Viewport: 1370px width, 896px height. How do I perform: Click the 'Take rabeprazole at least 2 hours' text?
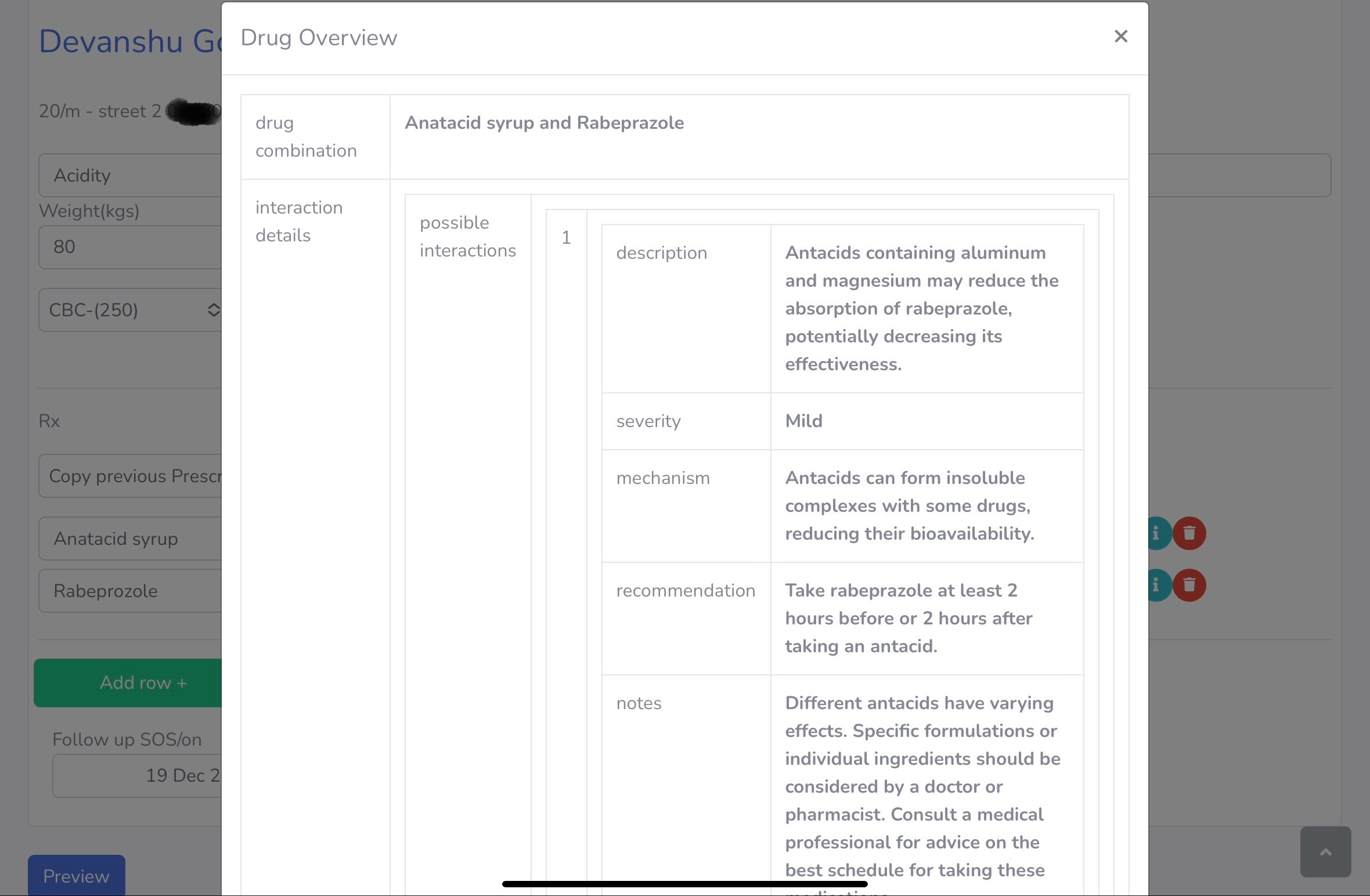tap(909, 619)
